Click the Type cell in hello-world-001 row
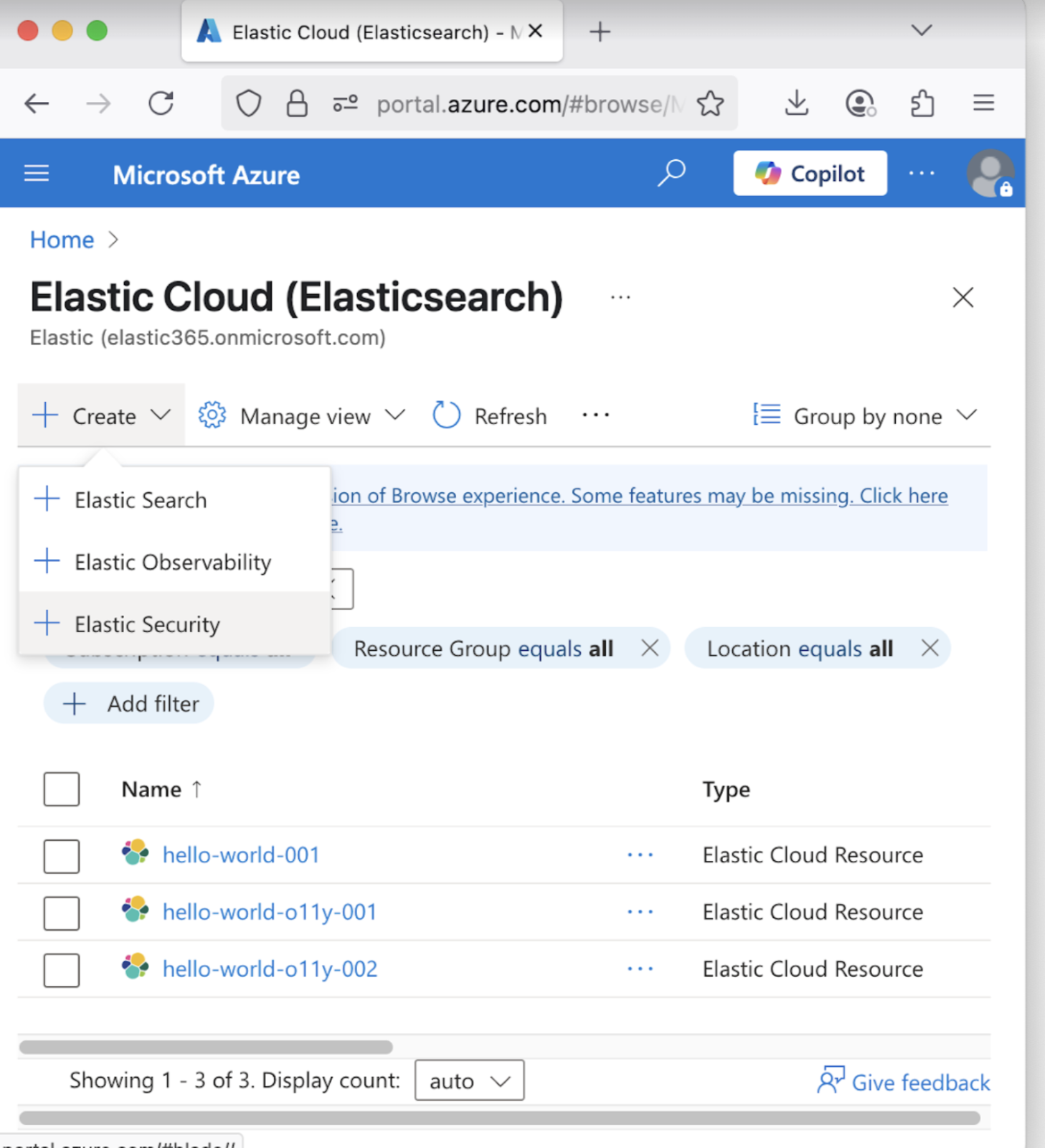Viewport: 1045px width, 1148px height. [x=813, y=855]
